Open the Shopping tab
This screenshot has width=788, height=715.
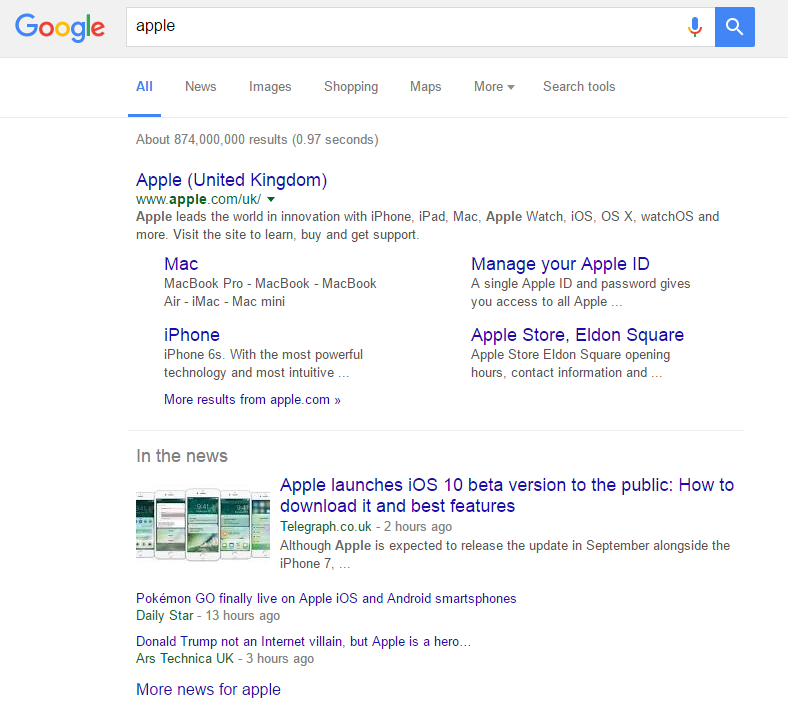click(351, 86)
